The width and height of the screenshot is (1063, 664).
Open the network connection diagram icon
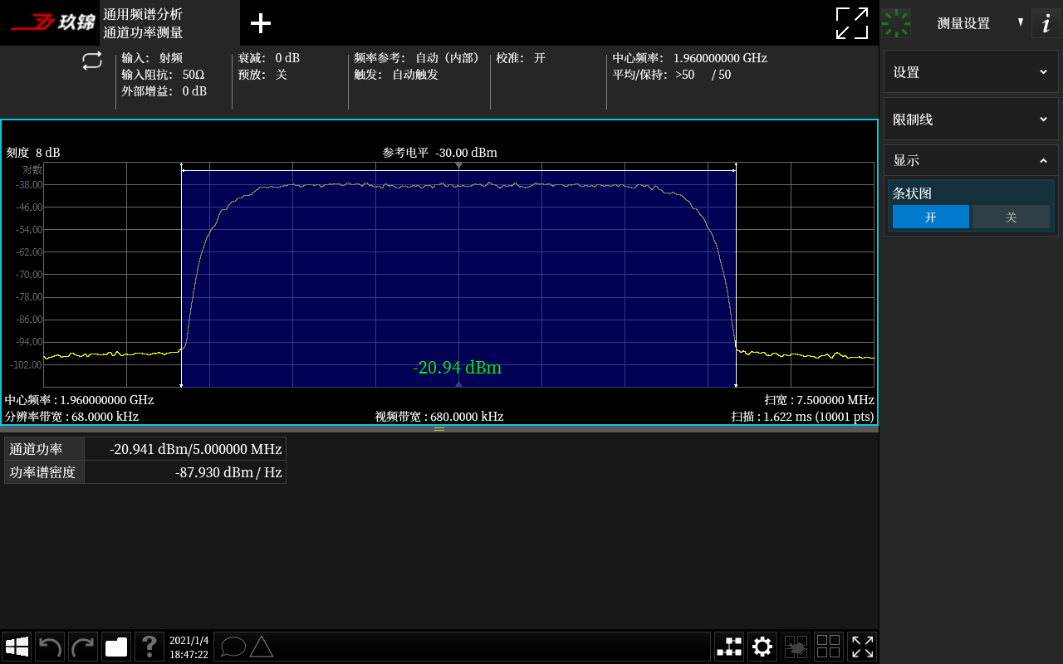pyautogui.click(x=729, y=646)
